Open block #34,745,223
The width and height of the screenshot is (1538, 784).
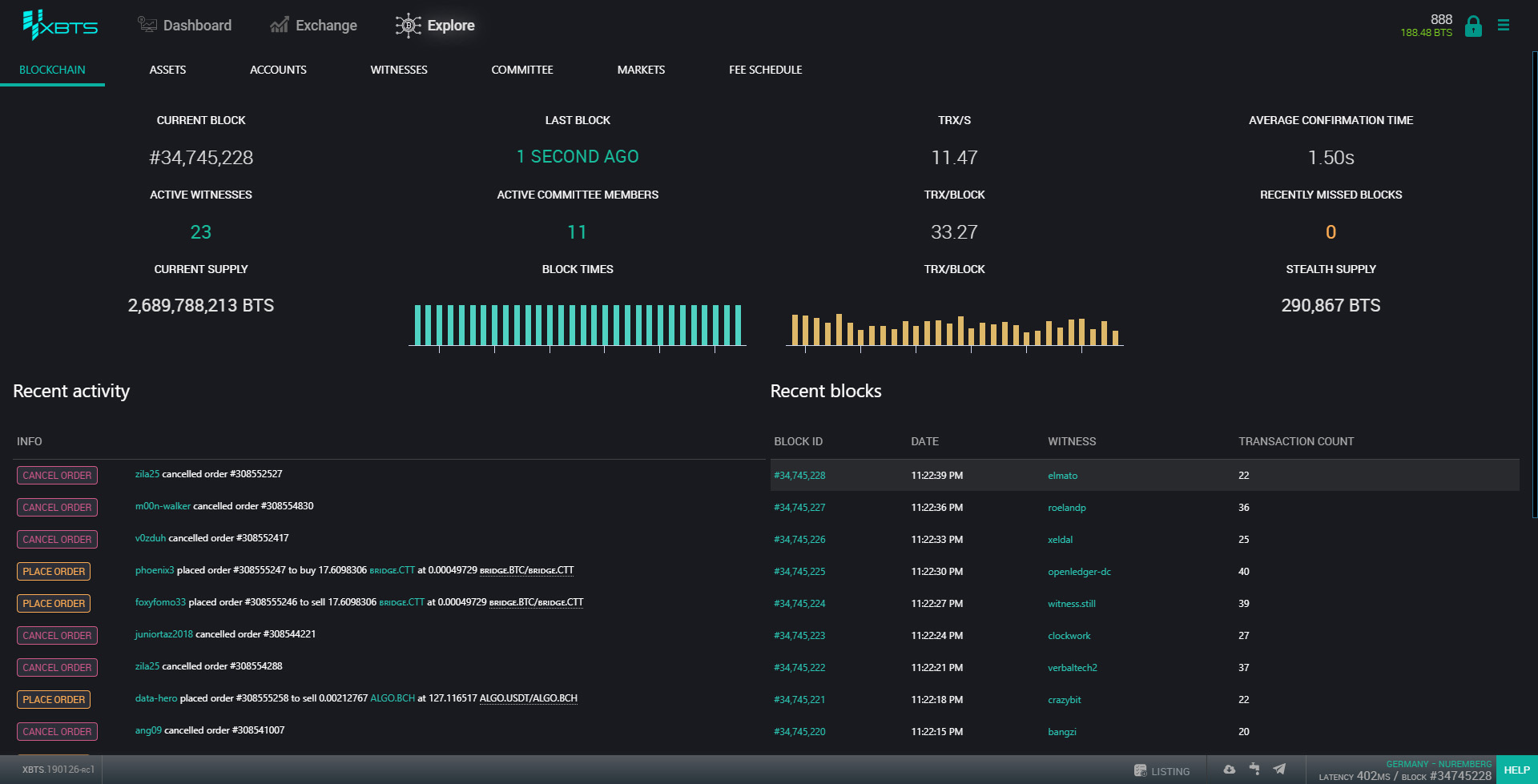coord(799,635)
